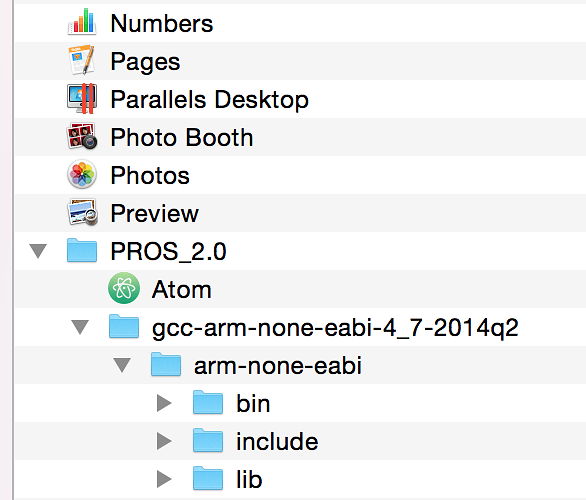
Task: Select the lib folder name
Action: pyautogui.click(x=249, y=479)
